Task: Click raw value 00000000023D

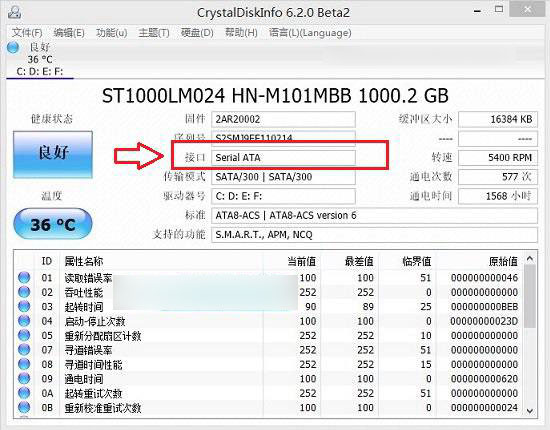Action: 484,321
